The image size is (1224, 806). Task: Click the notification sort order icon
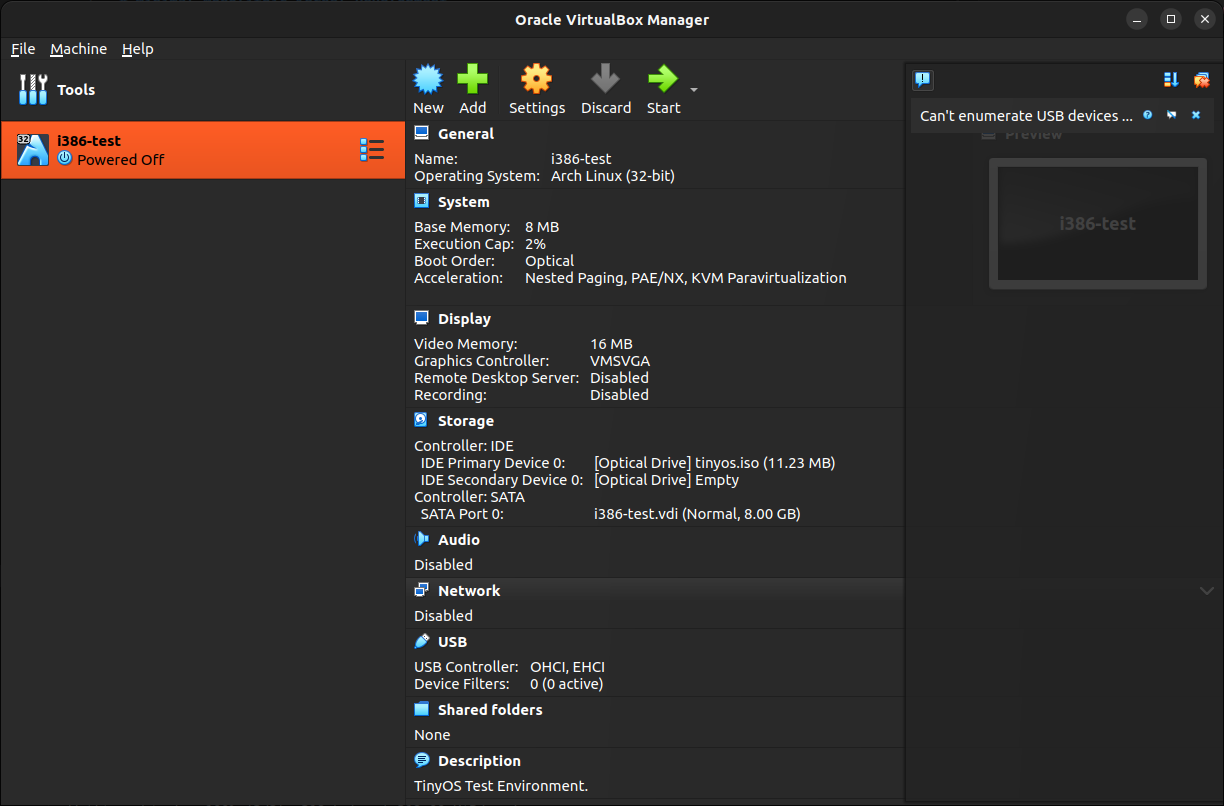(1171, 80)
